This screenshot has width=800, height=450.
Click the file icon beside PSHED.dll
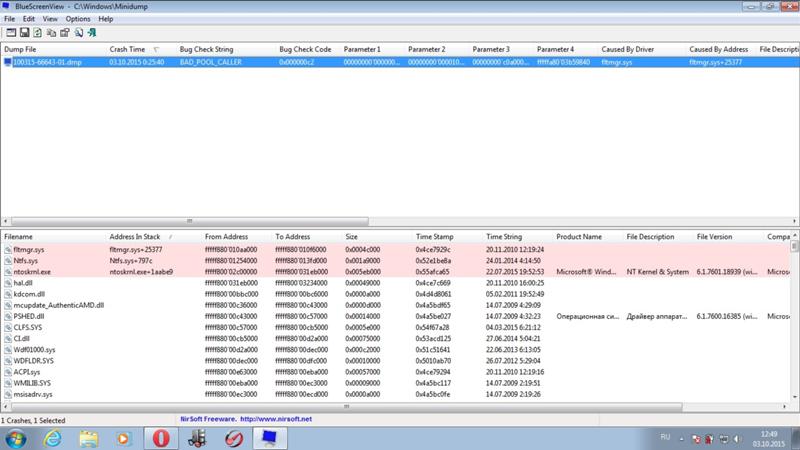click(8, 316)
